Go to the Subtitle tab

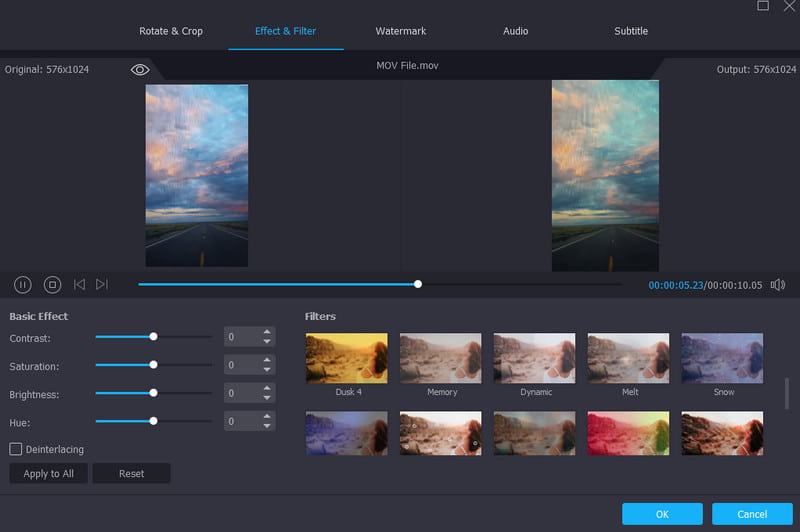(x=631, y=31)
